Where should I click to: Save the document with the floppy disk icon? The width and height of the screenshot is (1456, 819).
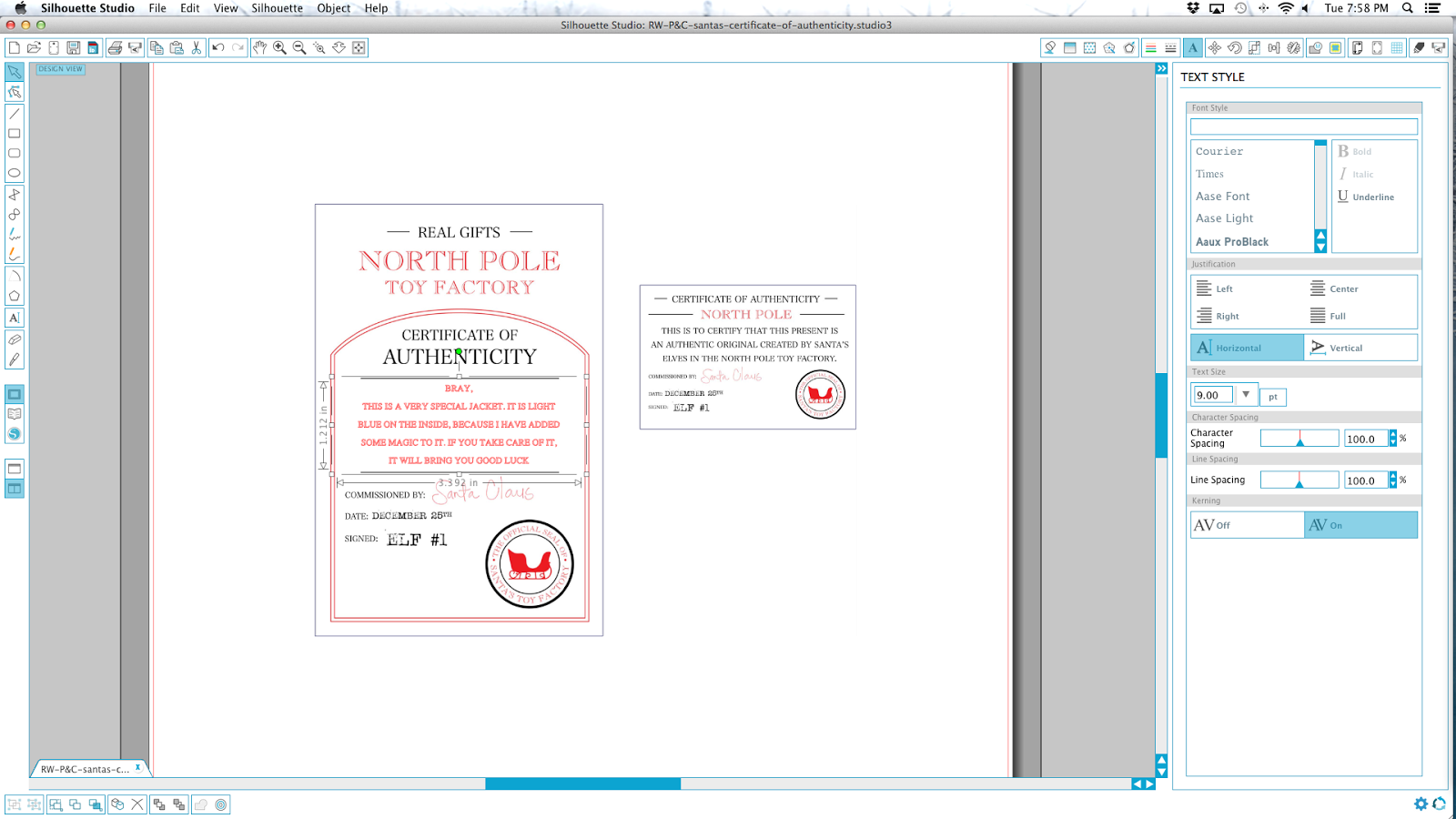(x=74, y=47)
